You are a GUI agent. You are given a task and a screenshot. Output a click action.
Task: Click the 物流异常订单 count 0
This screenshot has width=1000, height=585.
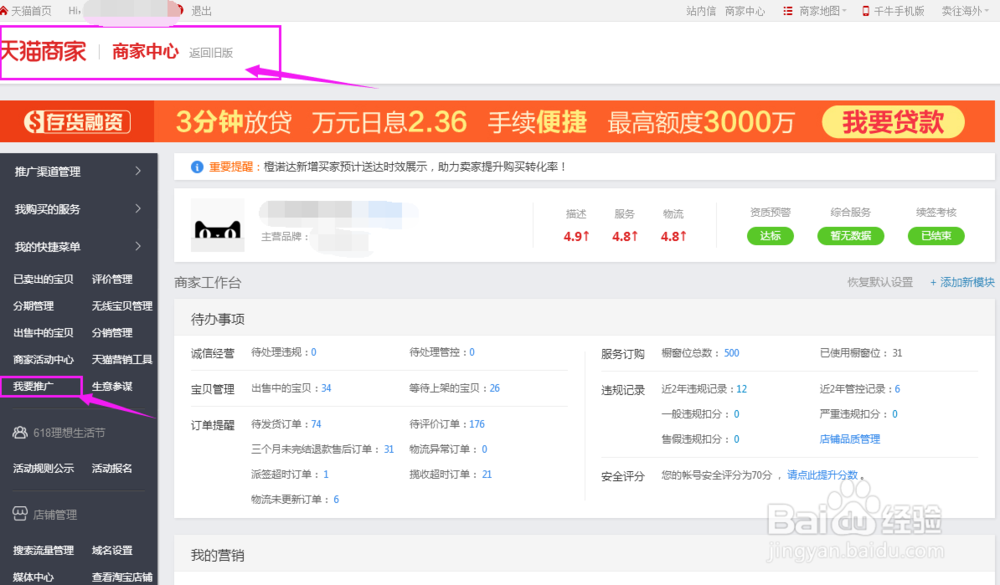[485, 450]
